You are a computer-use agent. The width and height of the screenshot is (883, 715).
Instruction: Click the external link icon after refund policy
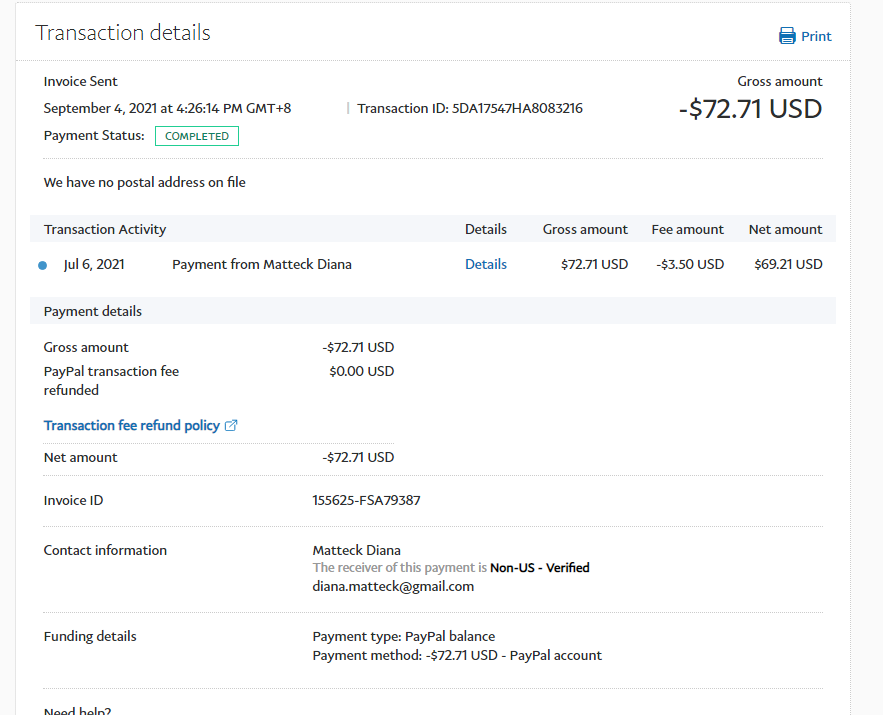point(231,425)
